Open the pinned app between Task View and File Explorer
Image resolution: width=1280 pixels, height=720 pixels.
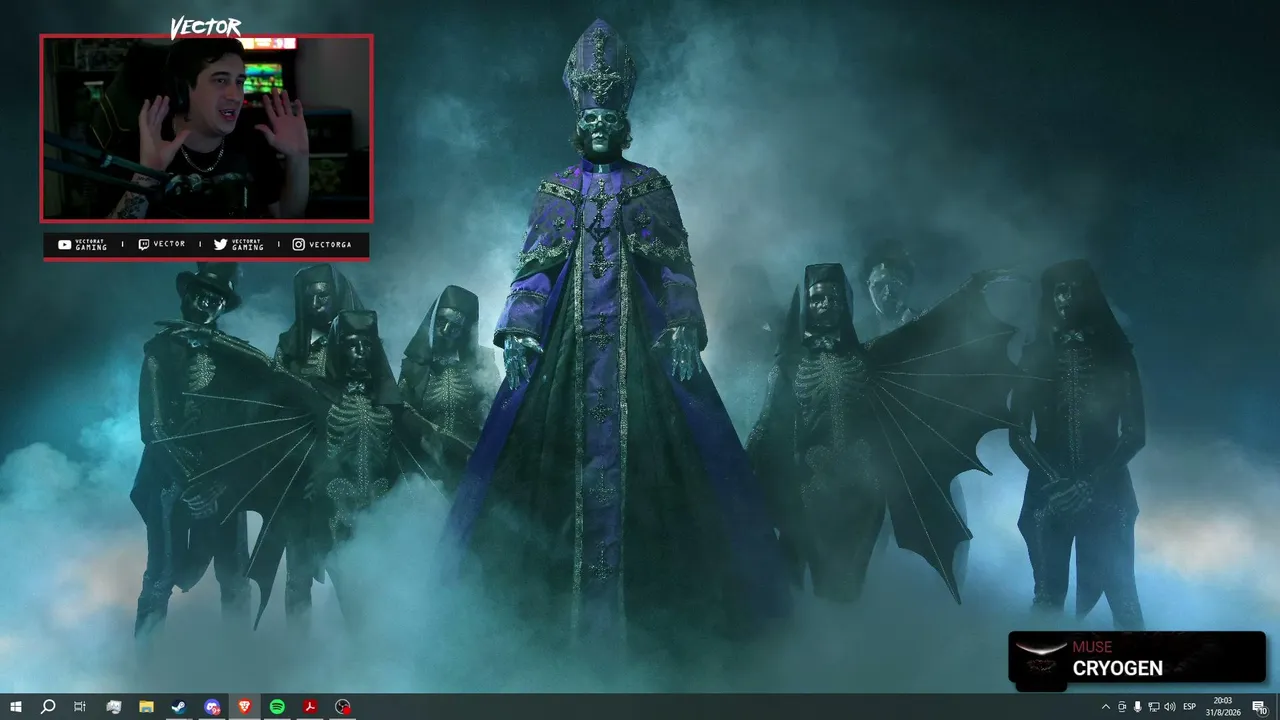(113, 707)
